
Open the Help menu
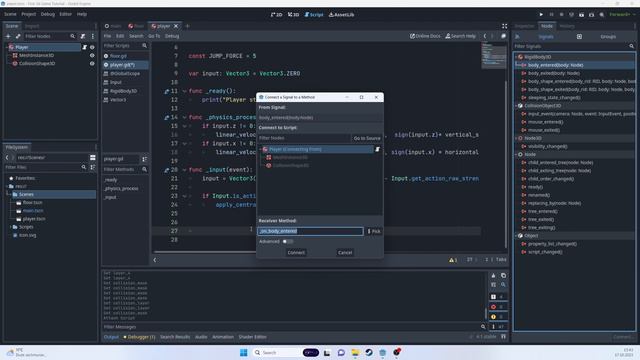(x=82, y=14)
